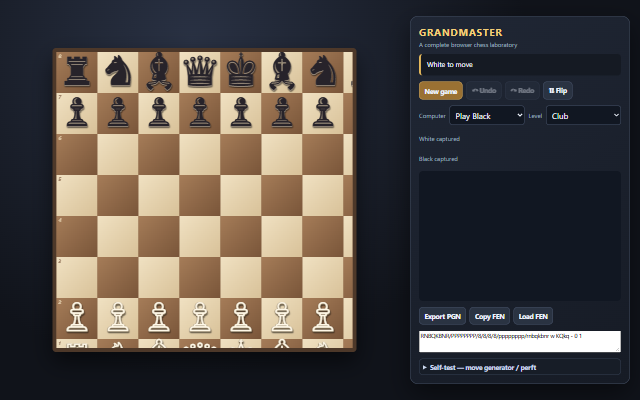The width and height of the screenshot is (640, 400).
Task: Open the Computer Play Black dropdown
Action: (487, 116)
